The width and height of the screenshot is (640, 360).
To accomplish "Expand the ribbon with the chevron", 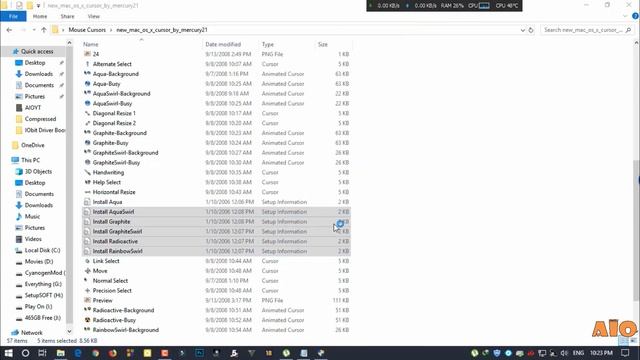I will point(625,16).
